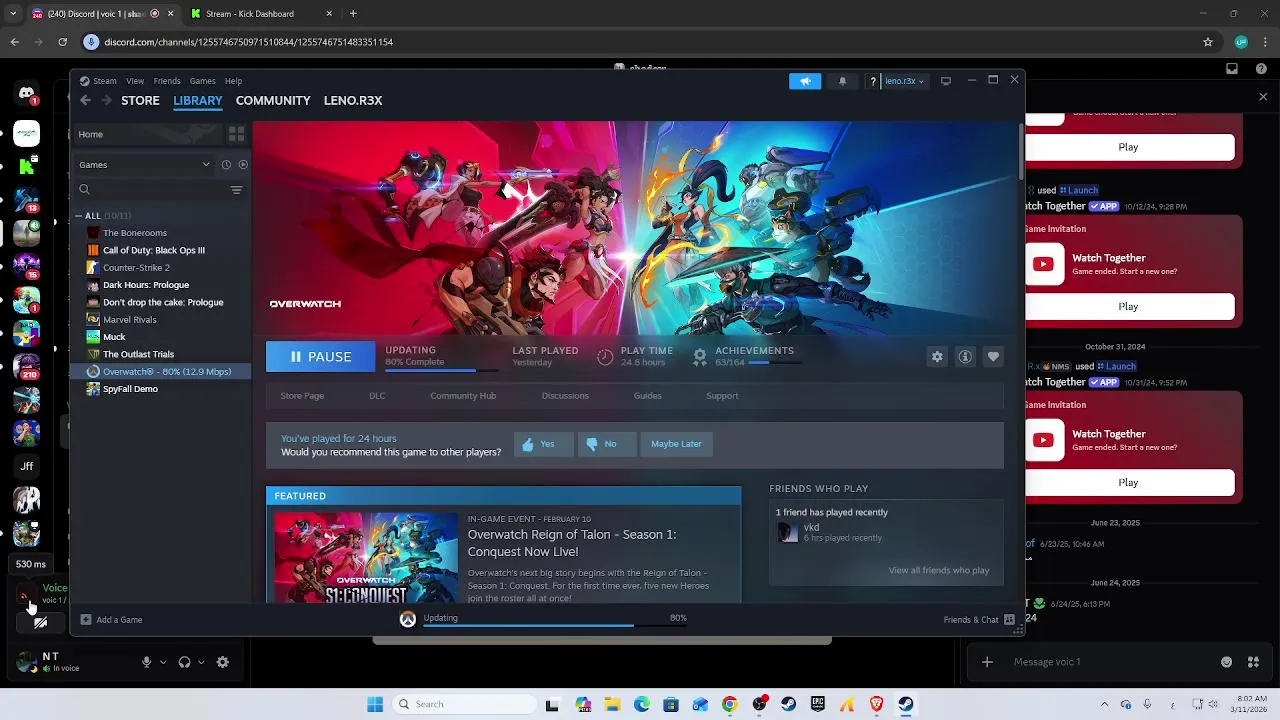Open microphone input options arrow
The height and width of the screenshot is (720, 1280).
(163, 662)
